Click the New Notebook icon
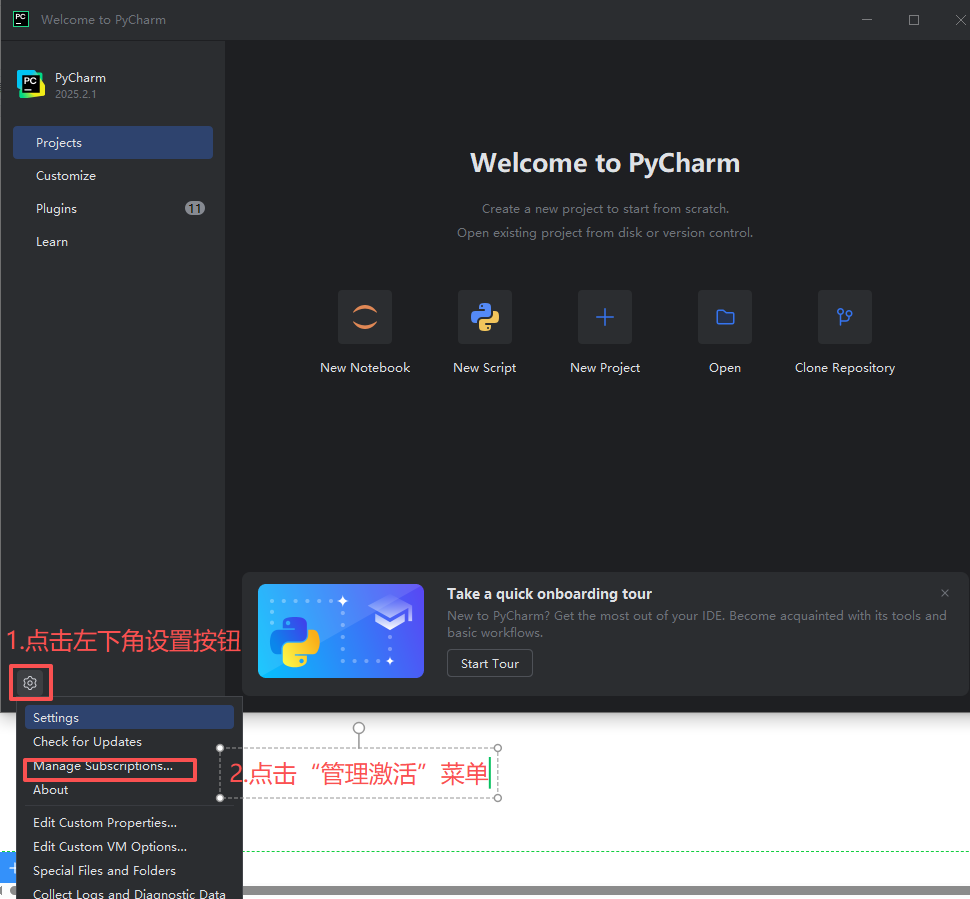970x899 pixels. coord(365,317)
